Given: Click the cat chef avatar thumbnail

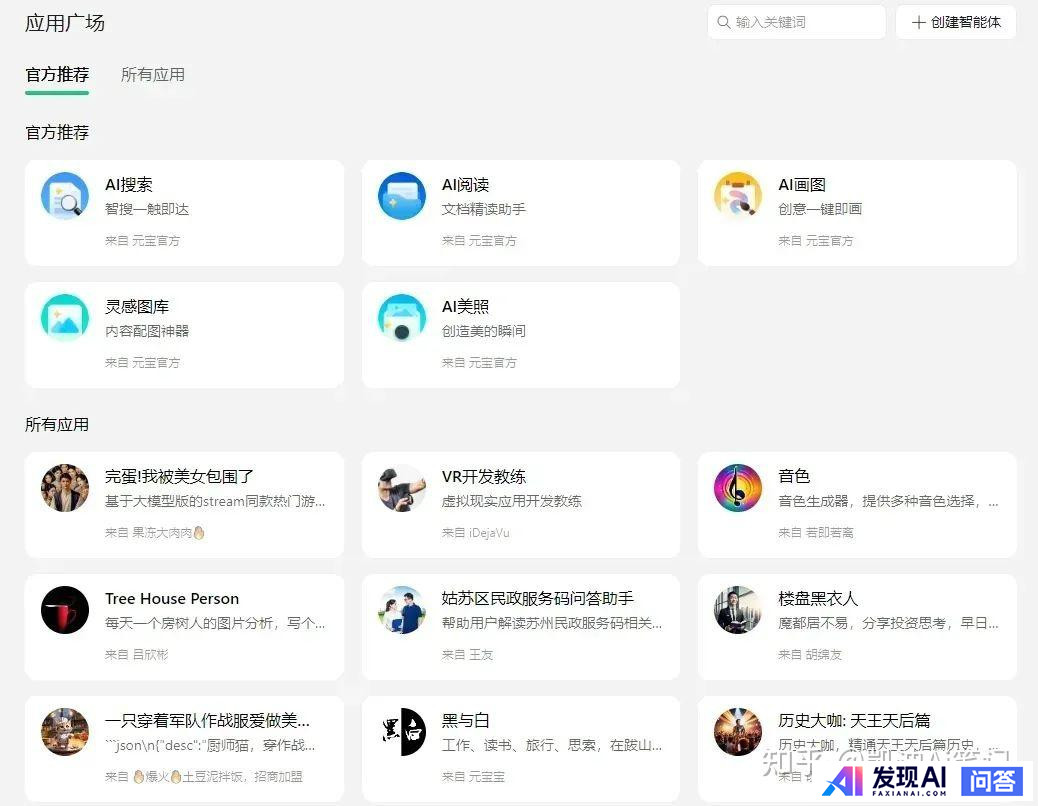Looking at the screenshot, I should tap(65, 732).
